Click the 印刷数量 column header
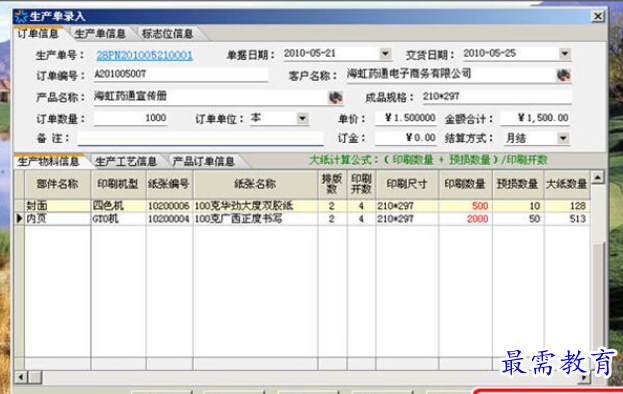The width and height of the screenshot is (623, 394). (x=465, y=184)
